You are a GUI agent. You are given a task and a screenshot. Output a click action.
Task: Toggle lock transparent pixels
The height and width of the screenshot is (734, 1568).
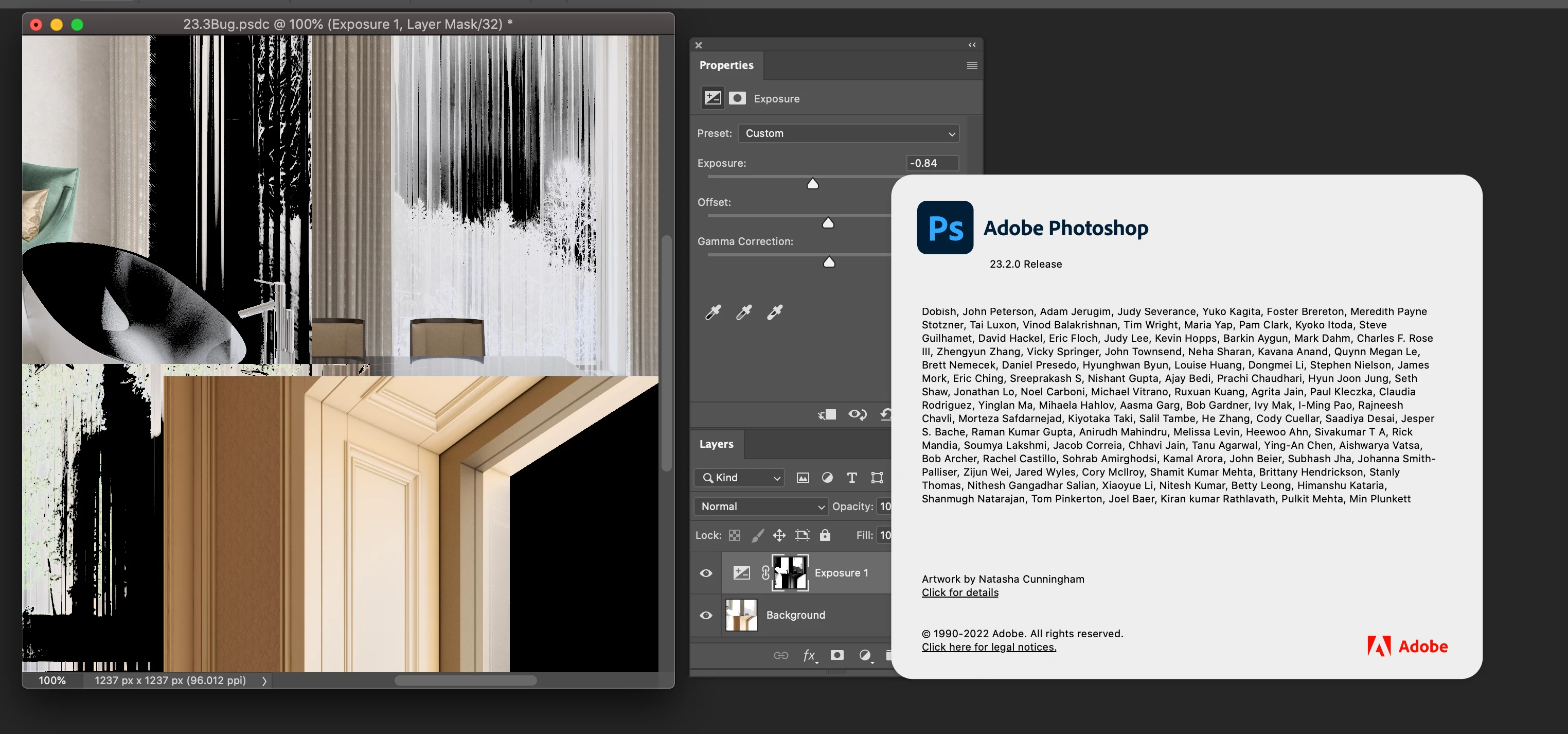pos(735,535)
